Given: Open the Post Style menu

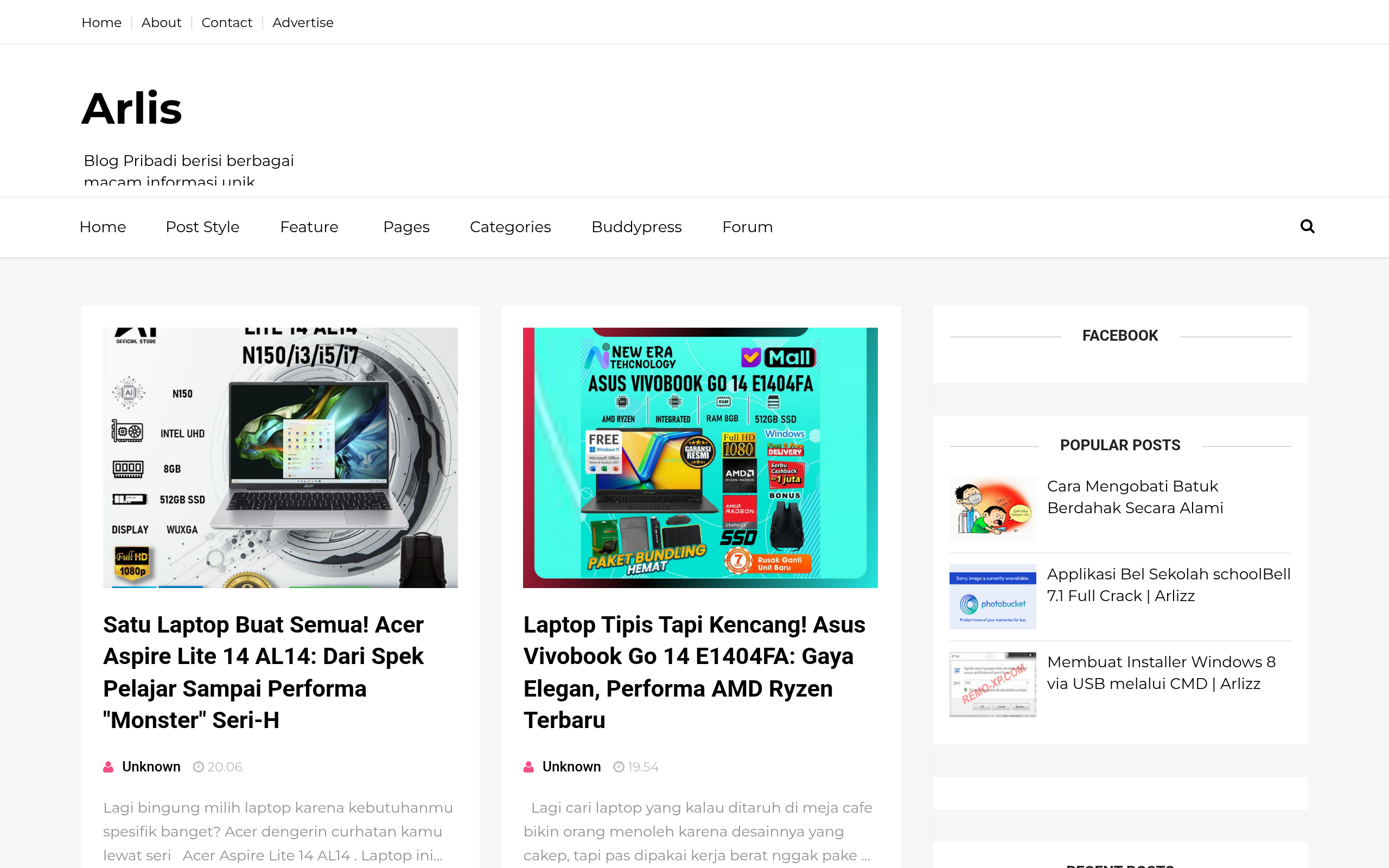Looking at the screenshot, I should coord(202,227).
